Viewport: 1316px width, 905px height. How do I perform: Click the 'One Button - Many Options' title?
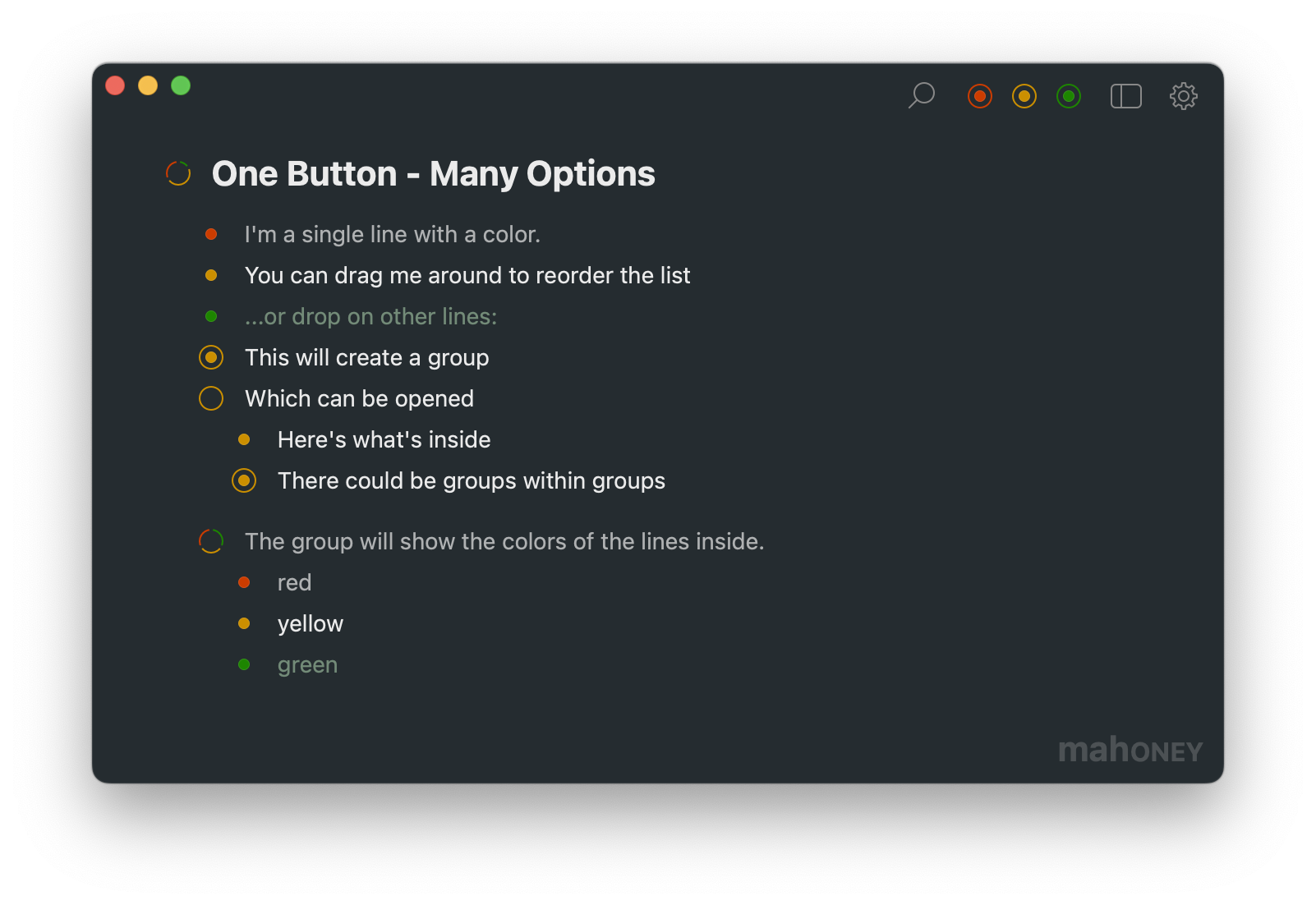click(433, 174)
